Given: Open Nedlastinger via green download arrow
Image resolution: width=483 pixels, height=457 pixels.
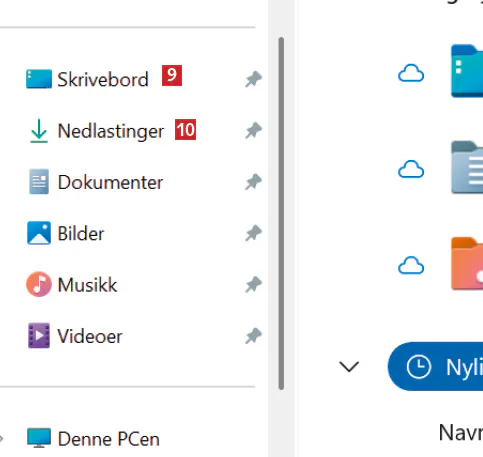Looking at the screenshot, I should pos(39,131).
